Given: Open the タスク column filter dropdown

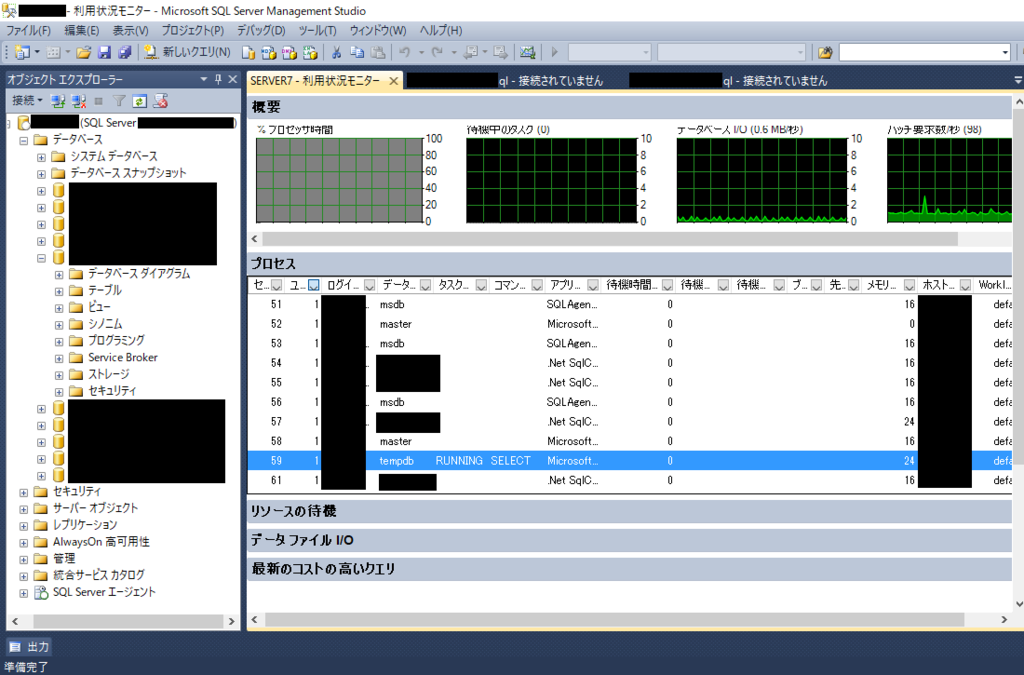Looking at the screenshot, I should [481, 285].
